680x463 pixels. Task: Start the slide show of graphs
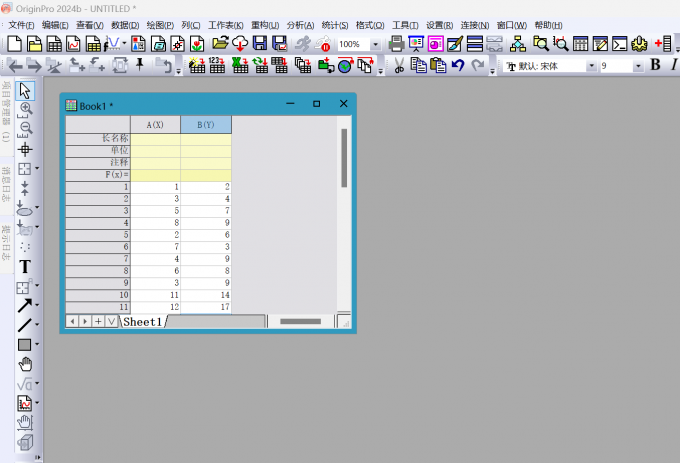point(416,44)
